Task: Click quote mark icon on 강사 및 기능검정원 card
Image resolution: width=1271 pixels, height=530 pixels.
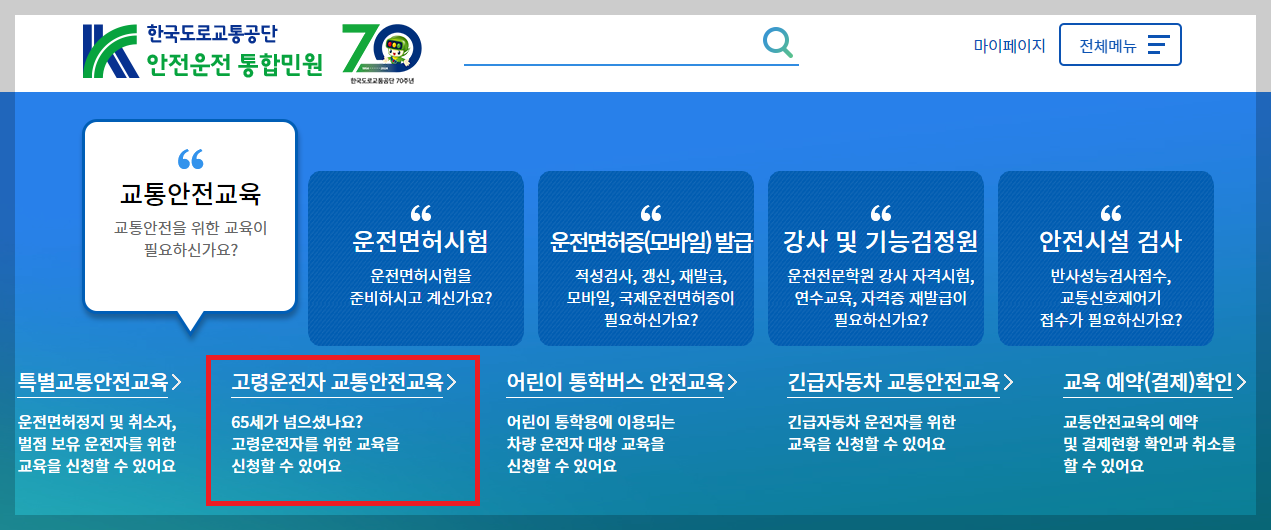Action: pos(880,214)
